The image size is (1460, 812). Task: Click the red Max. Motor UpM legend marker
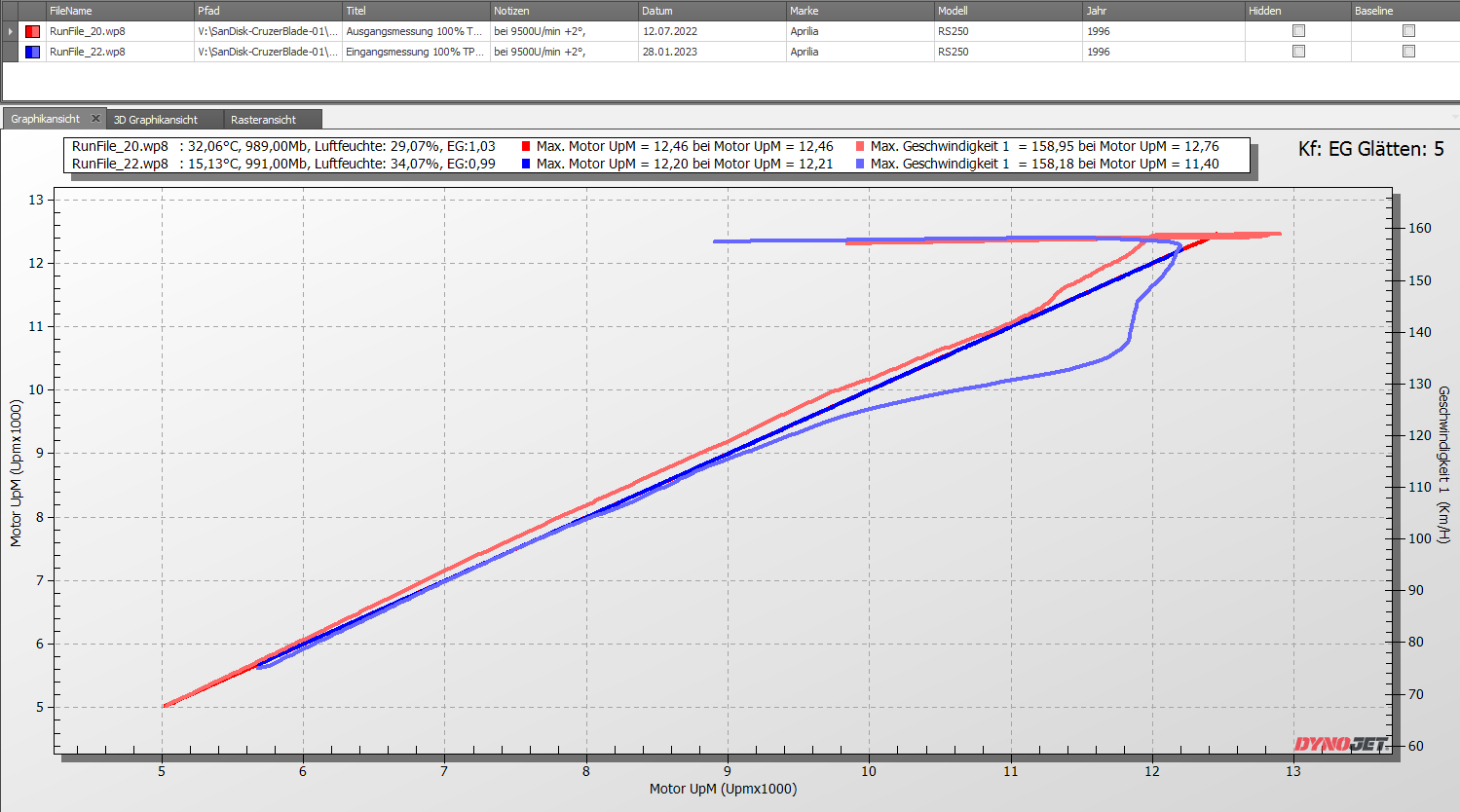coord(526,147)
